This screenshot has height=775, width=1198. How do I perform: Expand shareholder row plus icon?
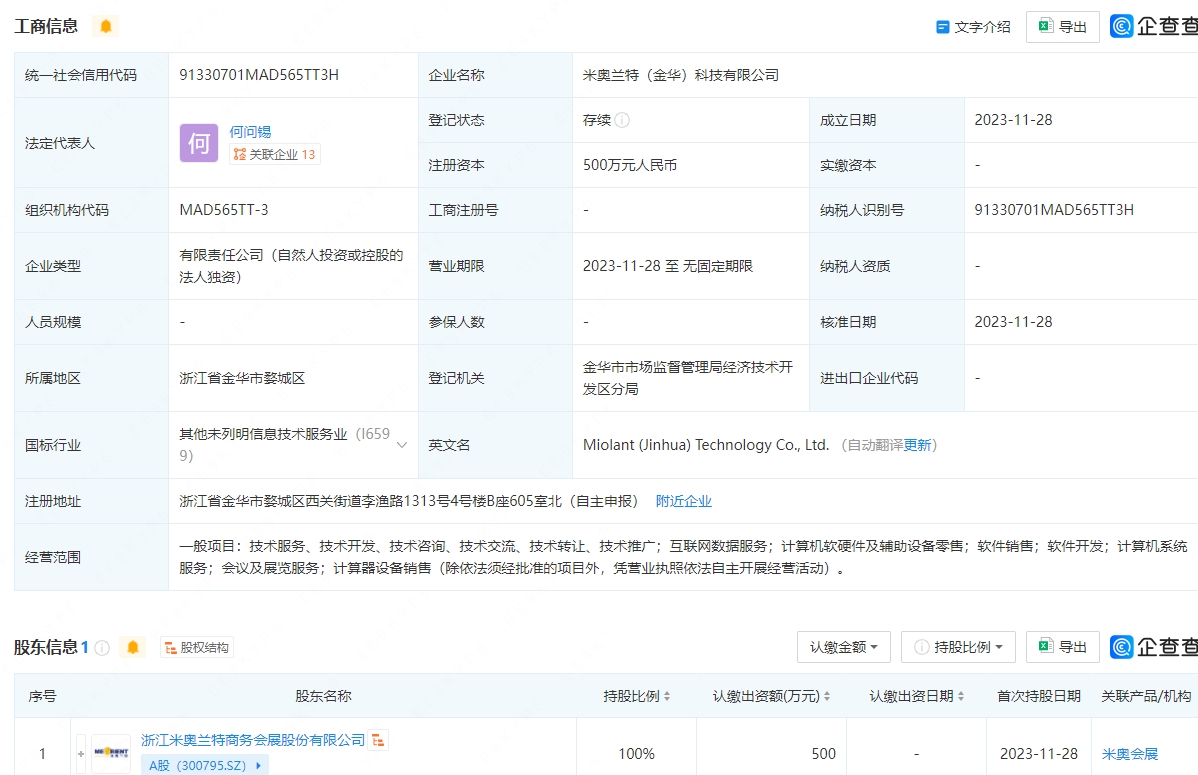[x=81, y=754]
